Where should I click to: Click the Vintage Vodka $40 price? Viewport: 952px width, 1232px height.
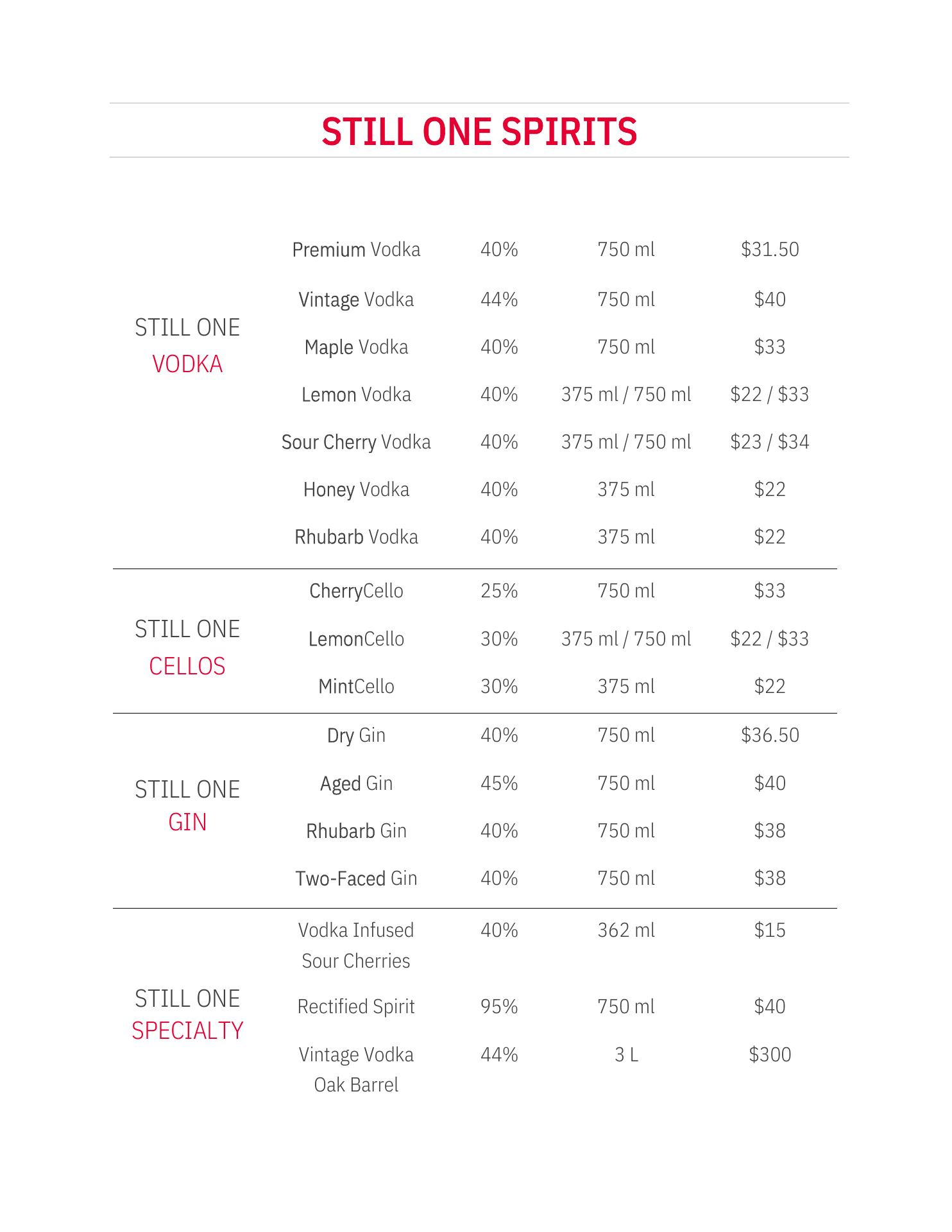click(x=770, y=299)
